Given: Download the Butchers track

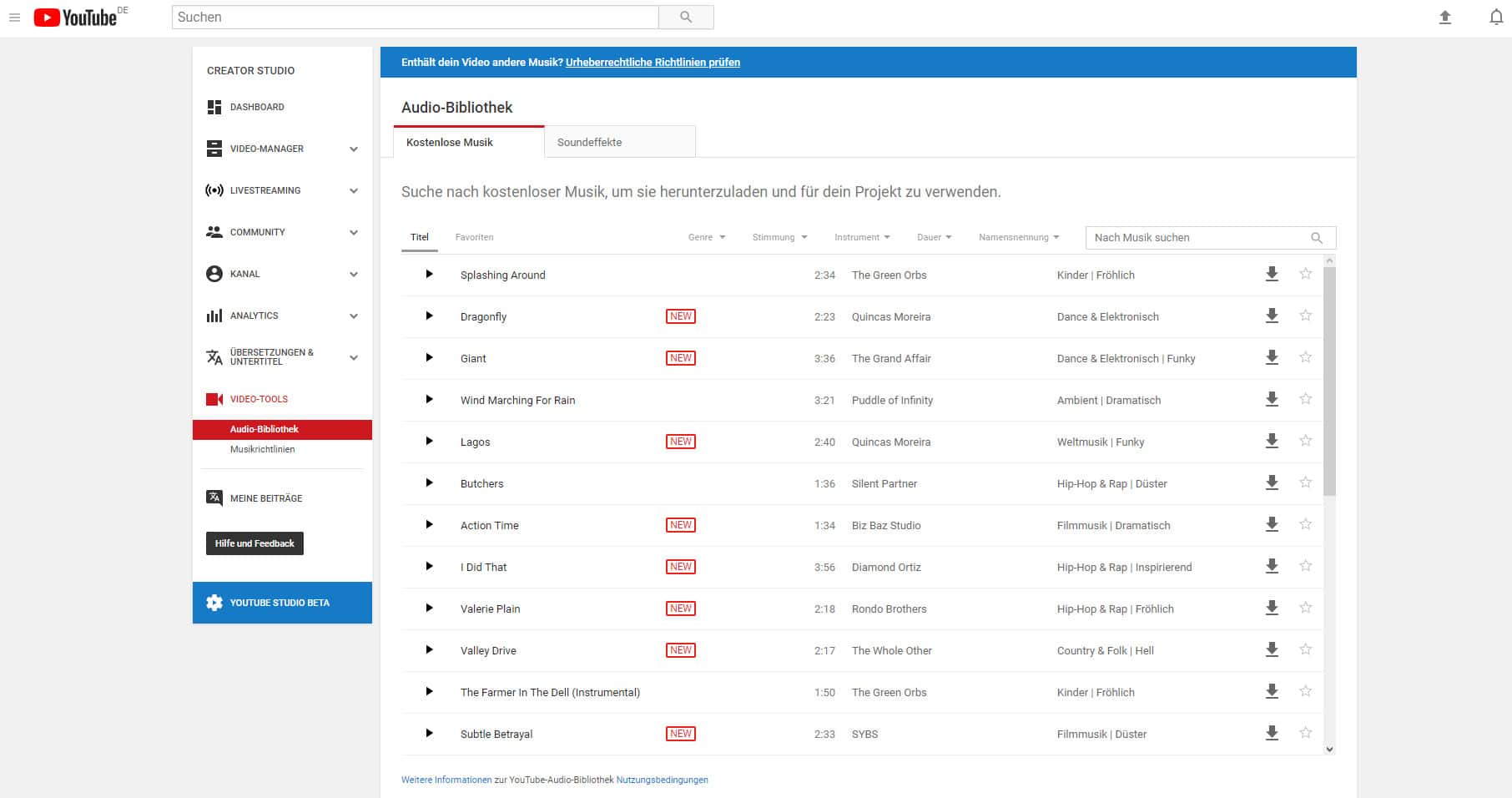Looking at the screenshot, I should 1272,482.
